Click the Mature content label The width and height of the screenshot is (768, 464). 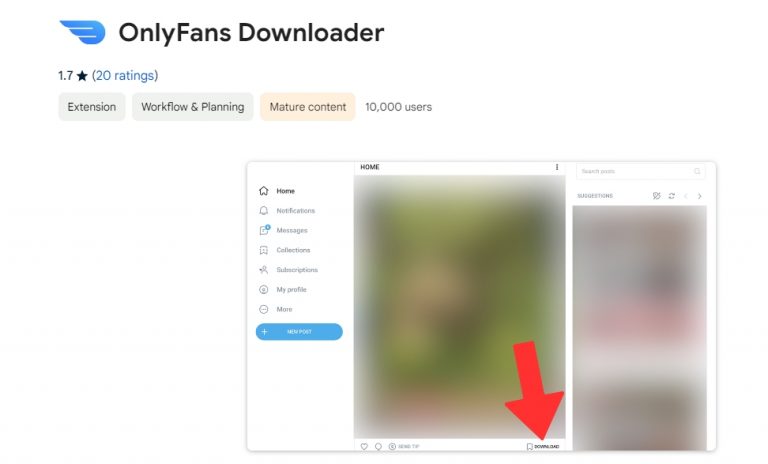(x=308, y=107)
